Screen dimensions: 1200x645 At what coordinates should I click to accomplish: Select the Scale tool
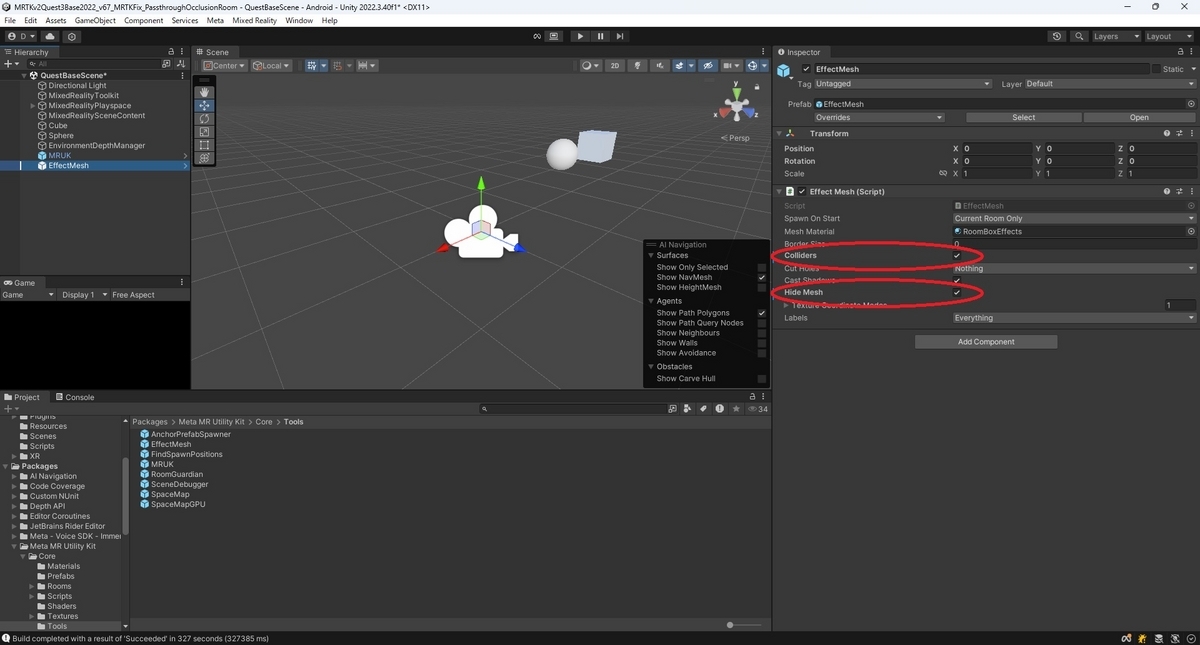point(204,131)
